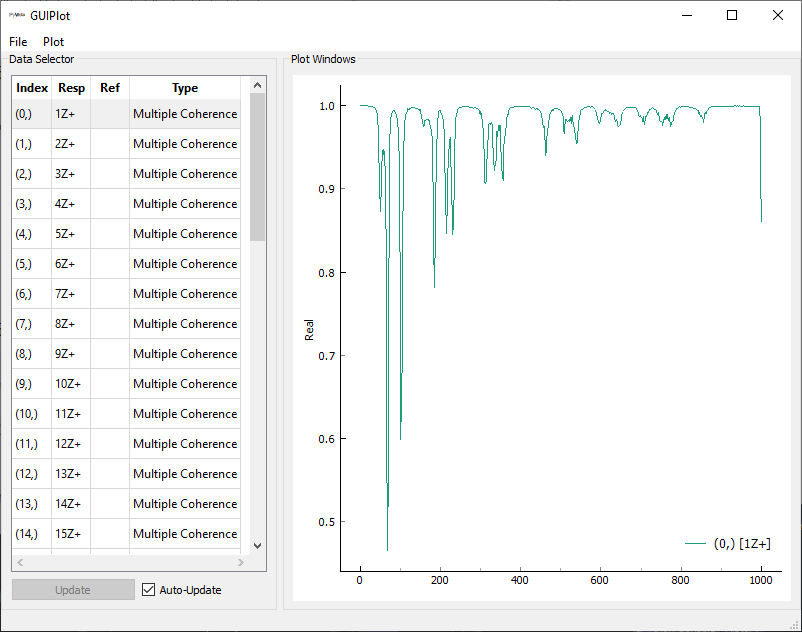Click vertical scrollbar thumb in Data Selector
This screenshot has width=802, height=632.
click(x=257, y=165)
